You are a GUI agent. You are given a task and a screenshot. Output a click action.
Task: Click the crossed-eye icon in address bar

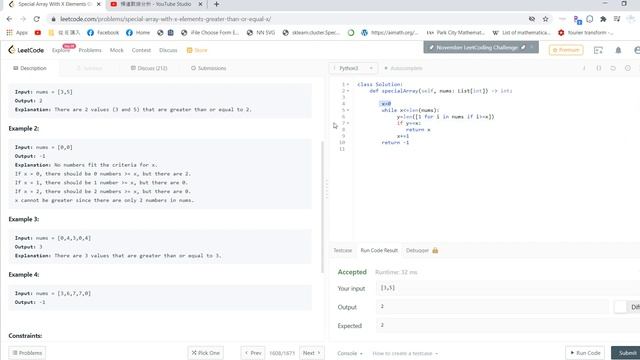point(531,19)
